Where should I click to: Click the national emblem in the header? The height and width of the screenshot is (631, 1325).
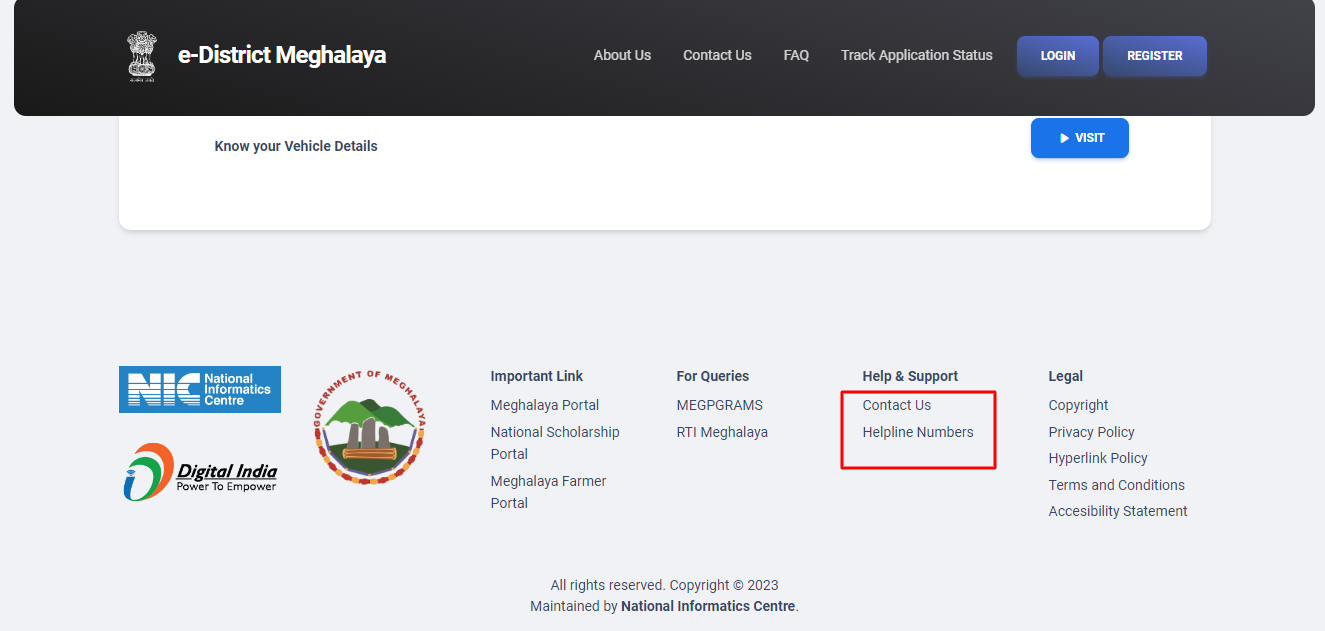pos(141,55)
